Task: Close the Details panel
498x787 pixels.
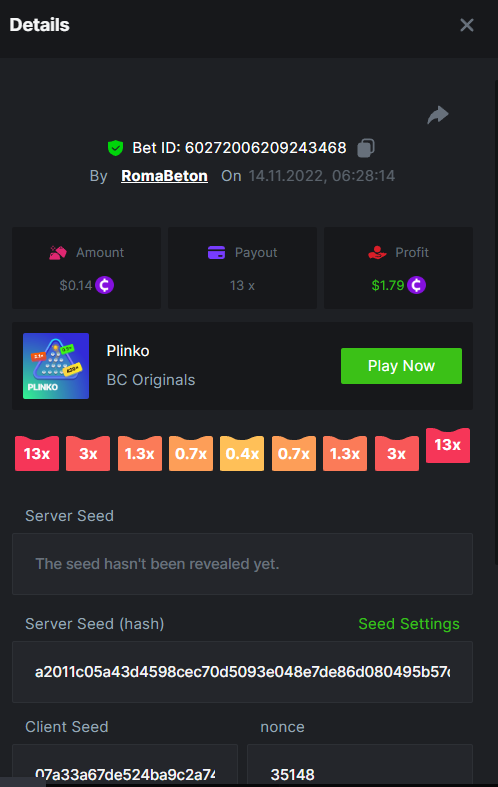Action: pos(467,25)
